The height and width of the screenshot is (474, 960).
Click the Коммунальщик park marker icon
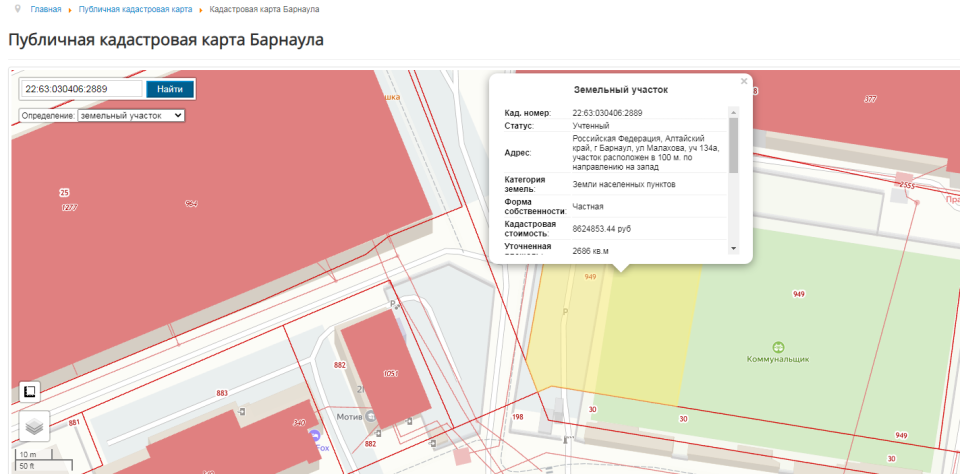[x=778, y=345]
